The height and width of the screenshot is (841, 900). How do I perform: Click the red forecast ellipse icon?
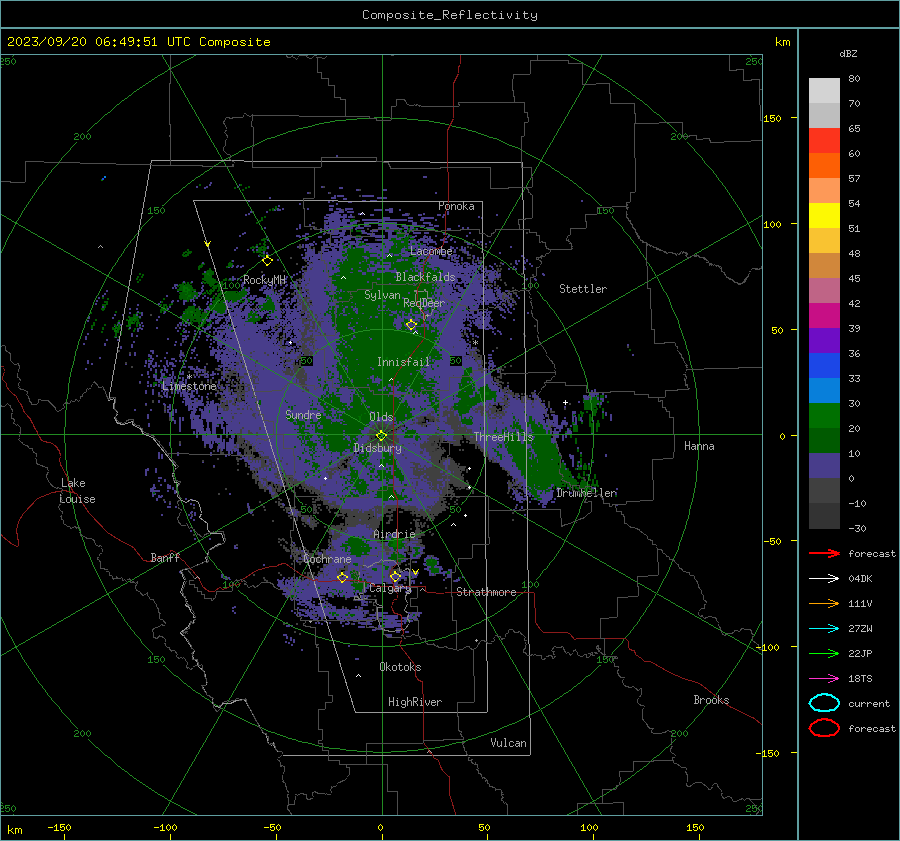pyautogui.click(x=824, y=728)
